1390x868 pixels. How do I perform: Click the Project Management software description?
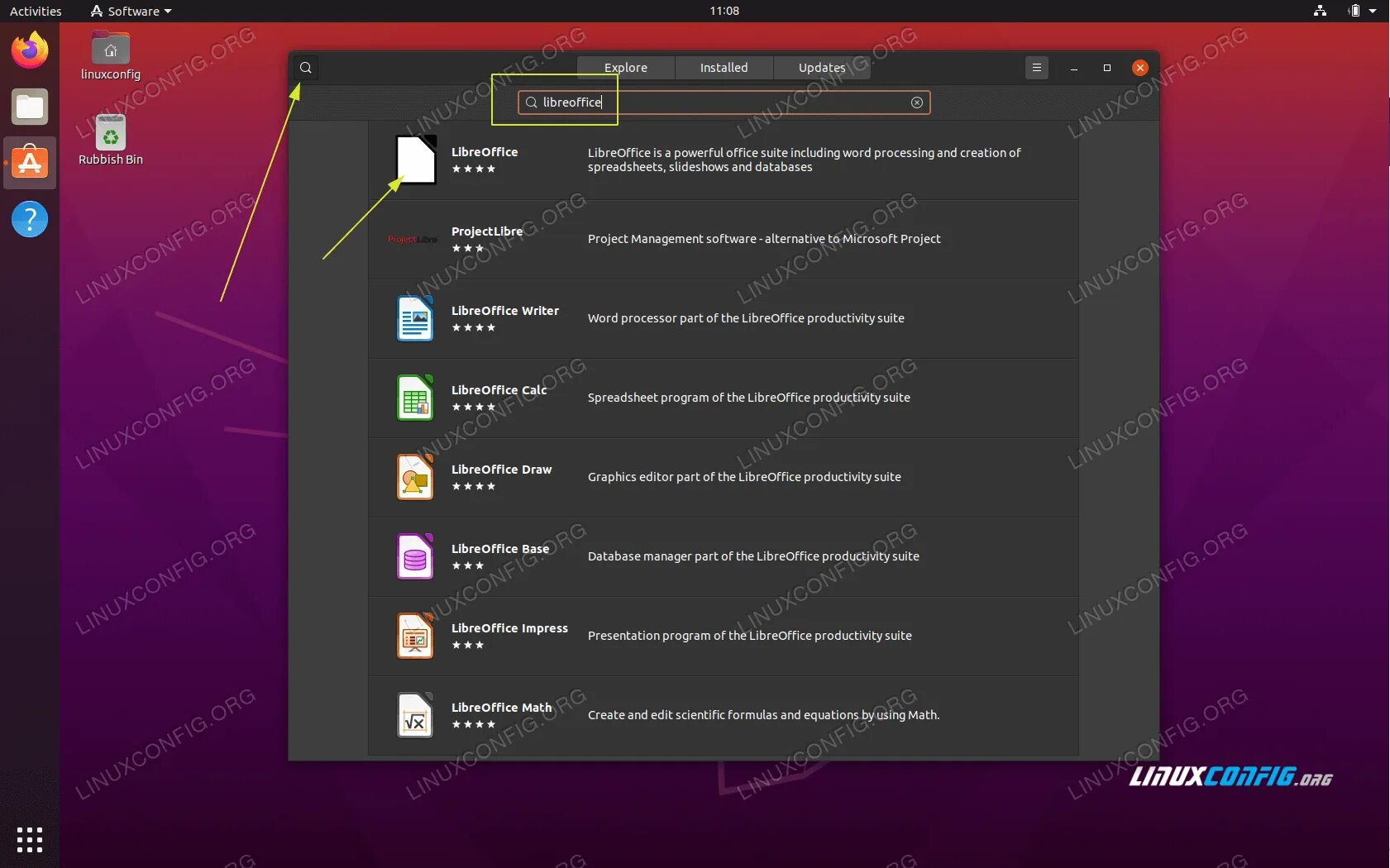coord(764,239)
